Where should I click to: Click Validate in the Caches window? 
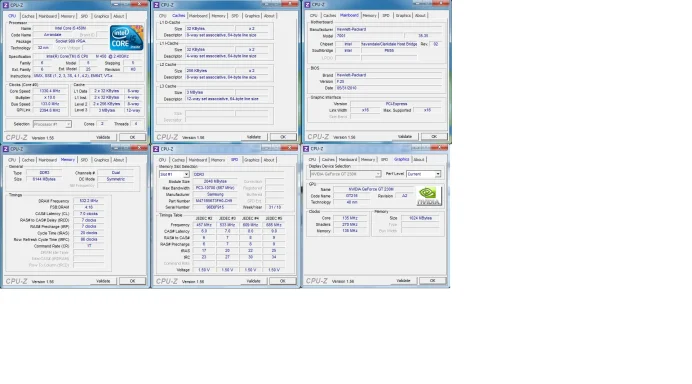pos(254,137)
